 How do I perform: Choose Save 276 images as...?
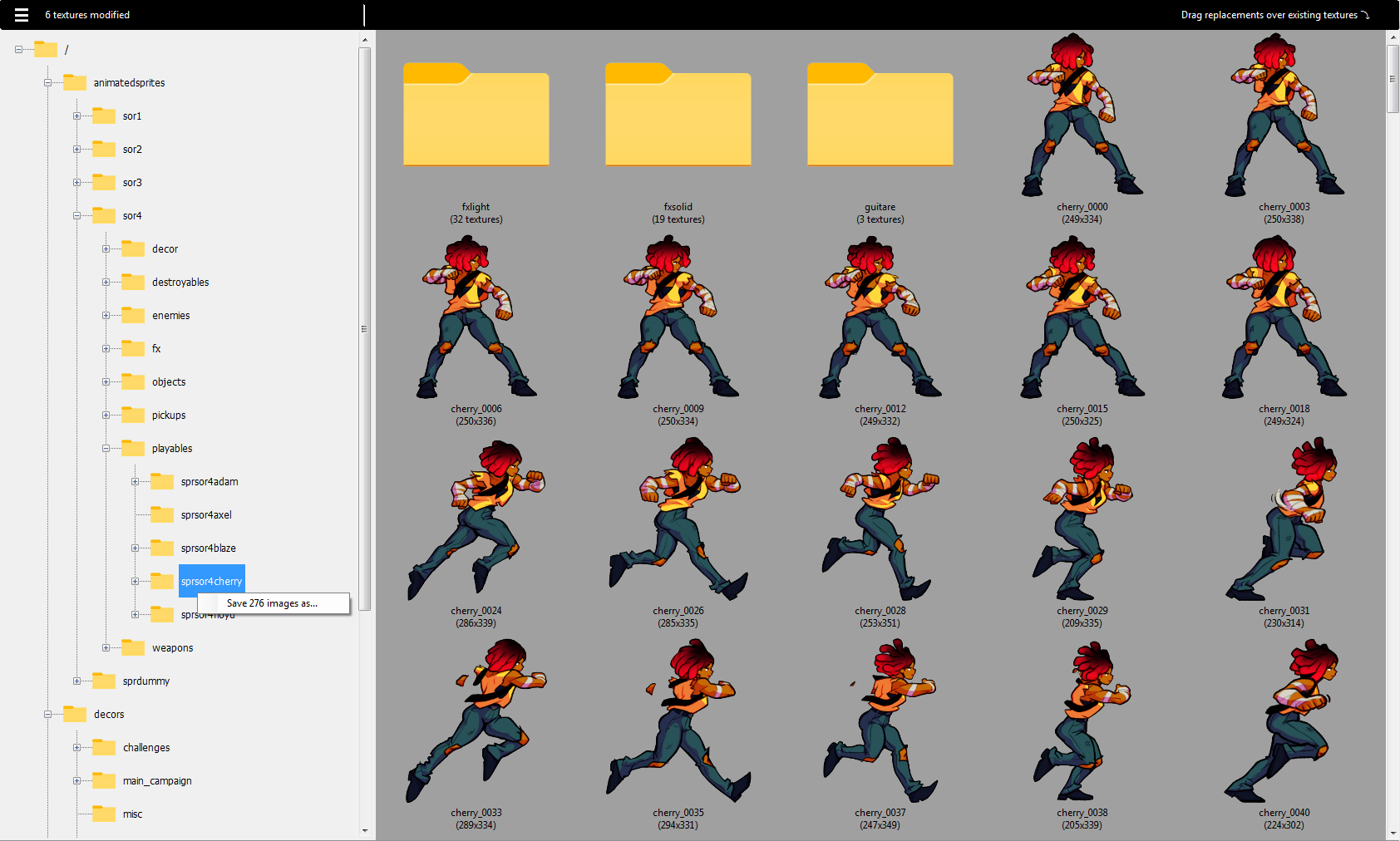tap(273, 603)
